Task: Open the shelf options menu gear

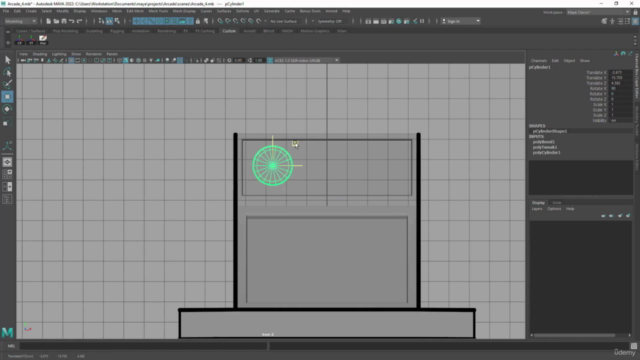Action: [x=8, y=42]
